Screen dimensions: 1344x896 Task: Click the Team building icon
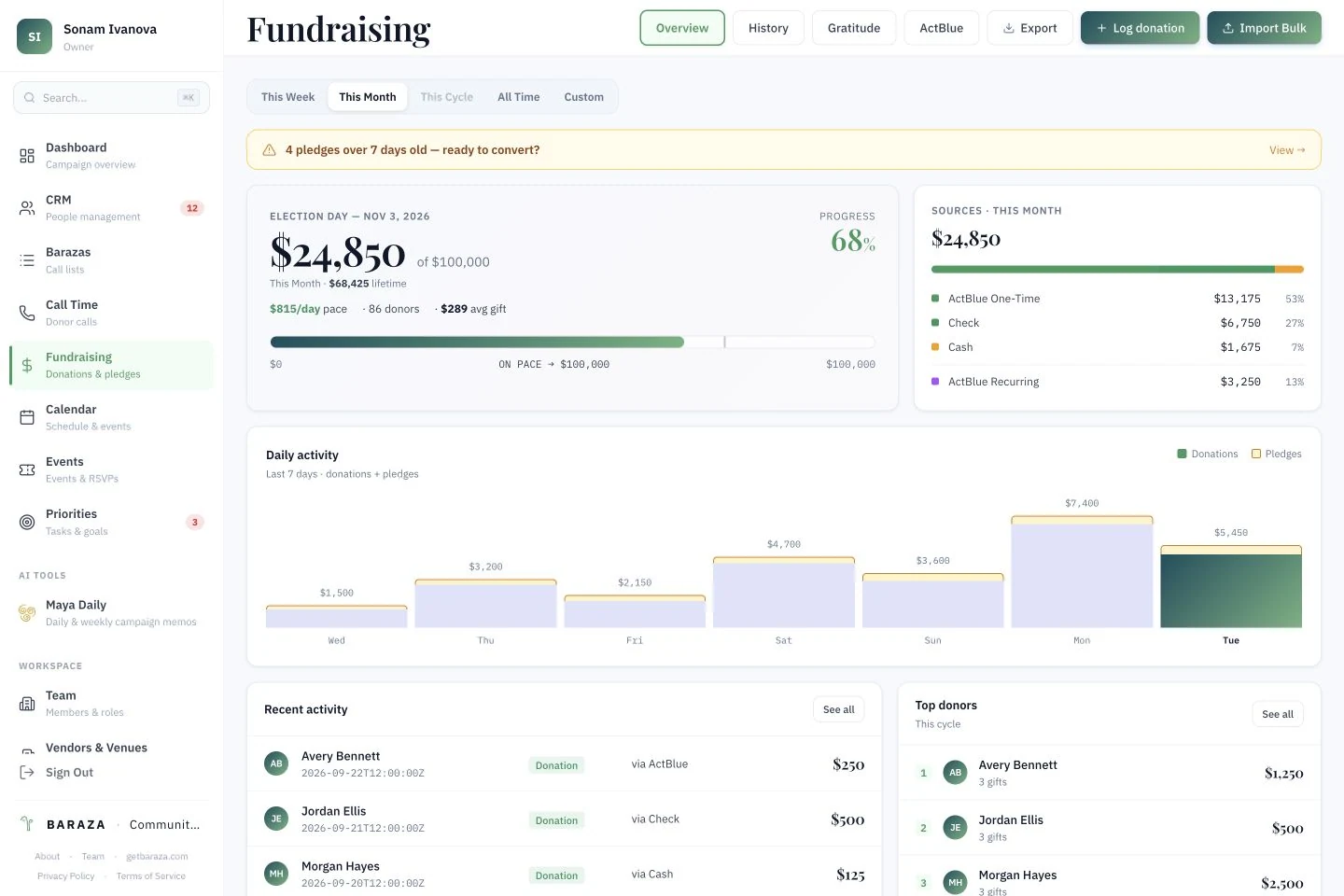pyautogui.click(x=27, y=704)
